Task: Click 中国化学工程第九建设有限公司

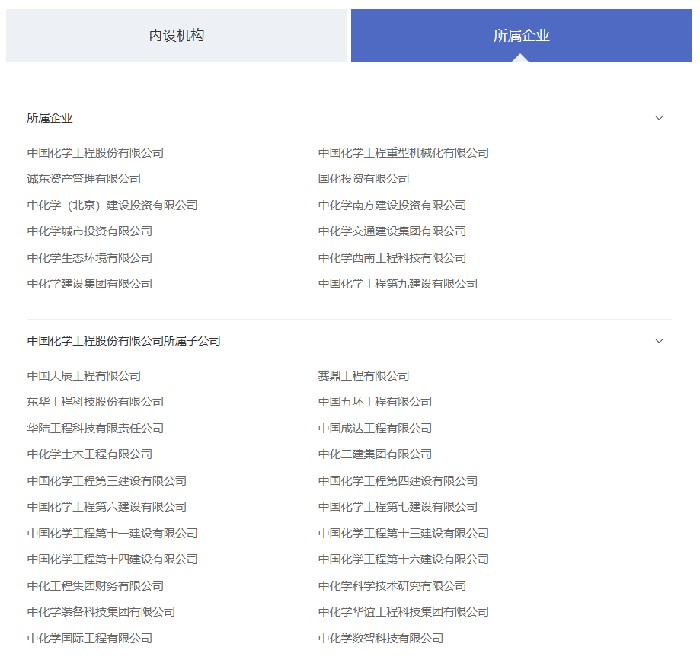Action: tap(397, 284)
